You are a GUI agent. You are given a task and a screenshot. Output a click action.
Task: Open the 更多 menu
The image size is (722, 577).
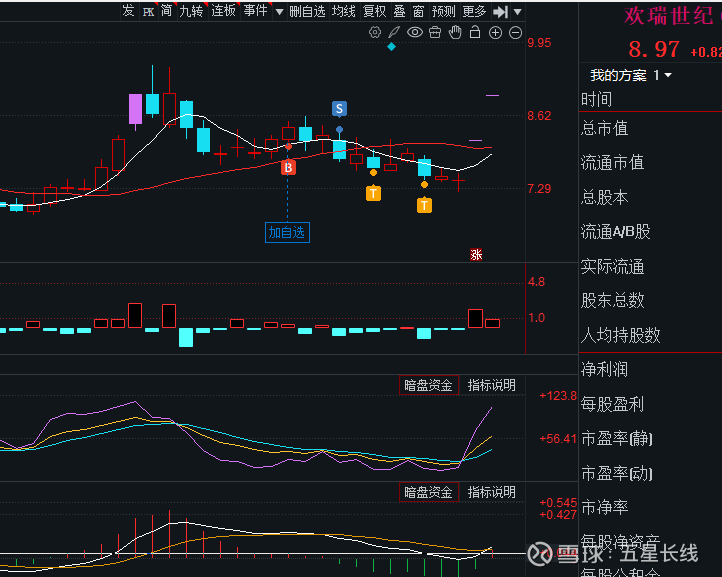474,11
